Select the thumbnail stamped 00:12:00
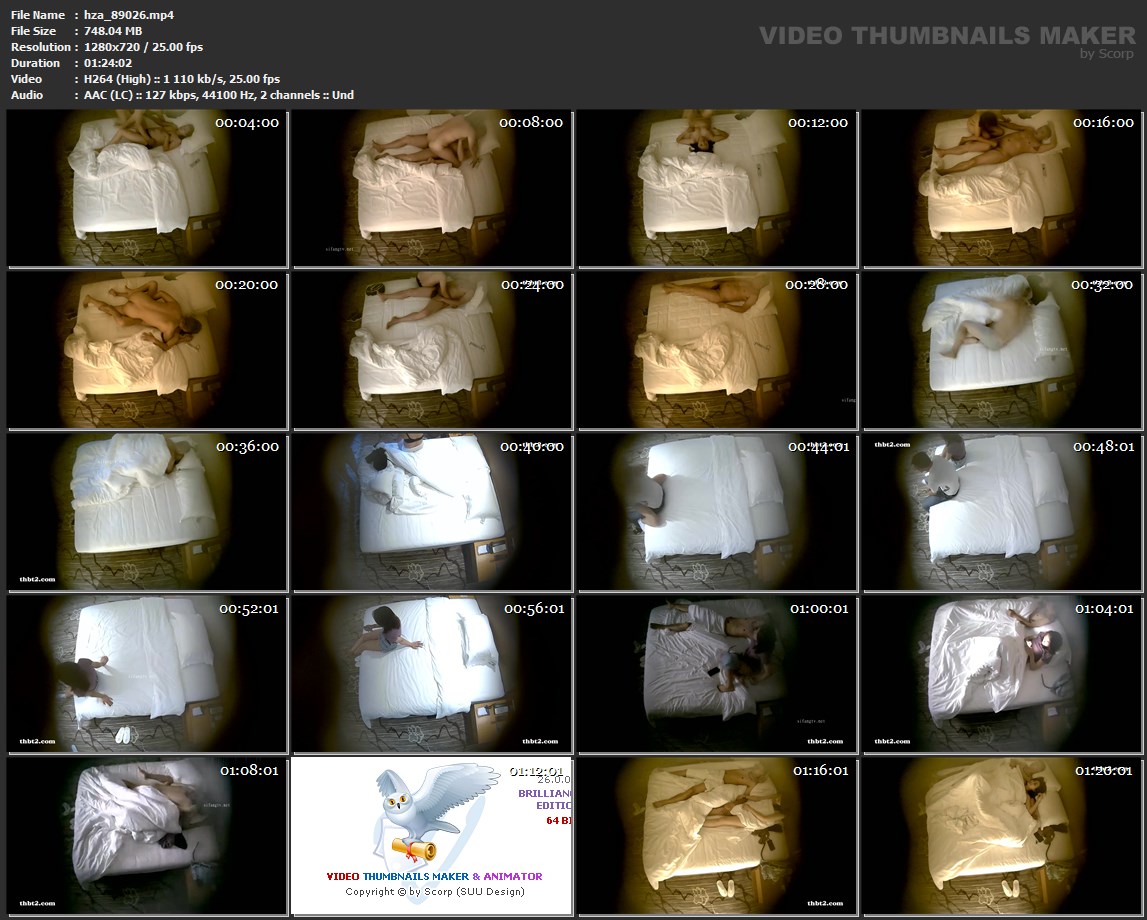Image resolution: width=1147 pixels, height=920 pixels. pyautogui.click(x=717, y=189)
